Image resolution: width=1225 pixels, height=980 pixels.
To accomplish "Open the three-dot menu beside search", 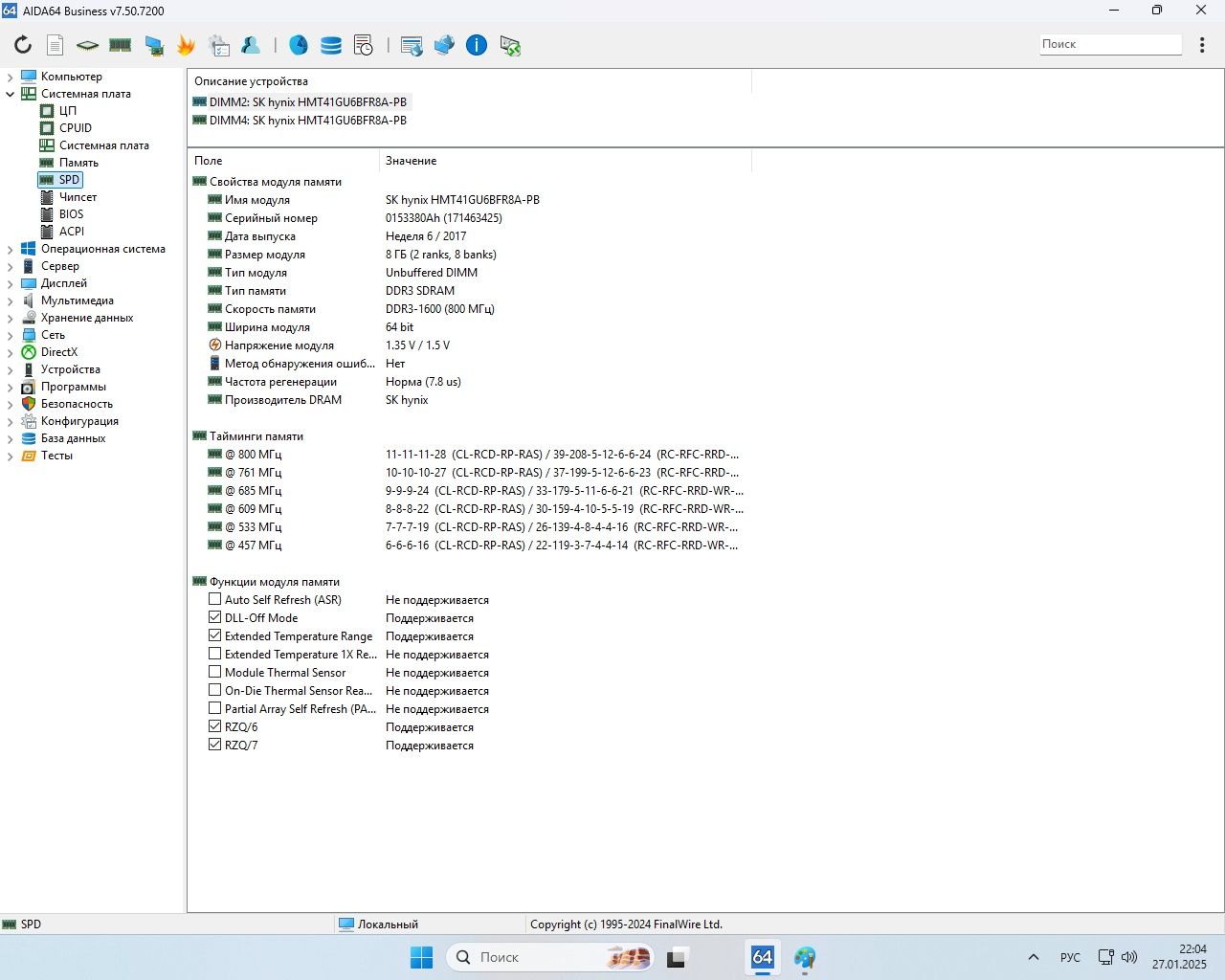I will click(1202, 45).
